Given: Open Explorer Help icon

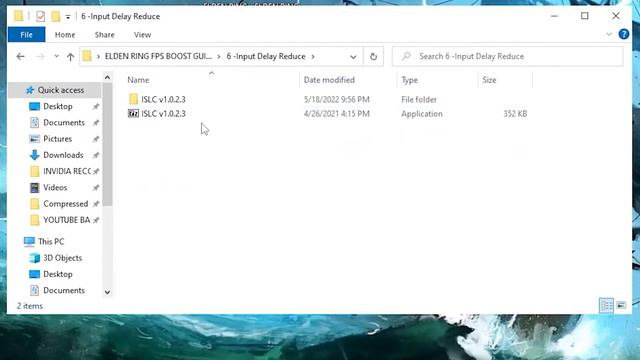Looking at the screenshot, I should point(624,34).
